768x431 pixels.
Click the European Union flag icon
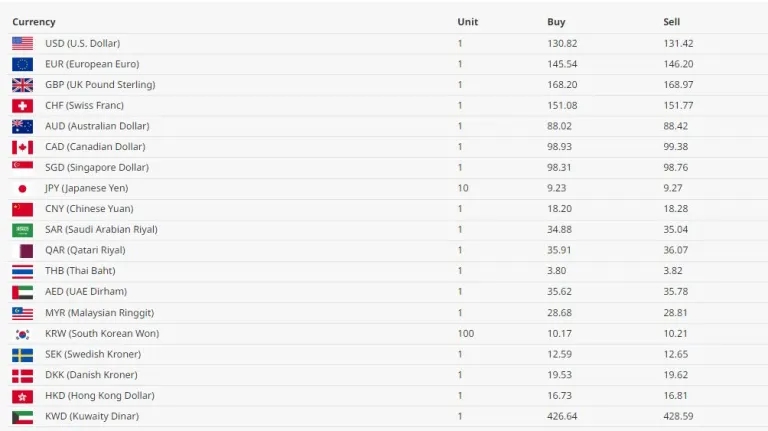tap(22, 64)
